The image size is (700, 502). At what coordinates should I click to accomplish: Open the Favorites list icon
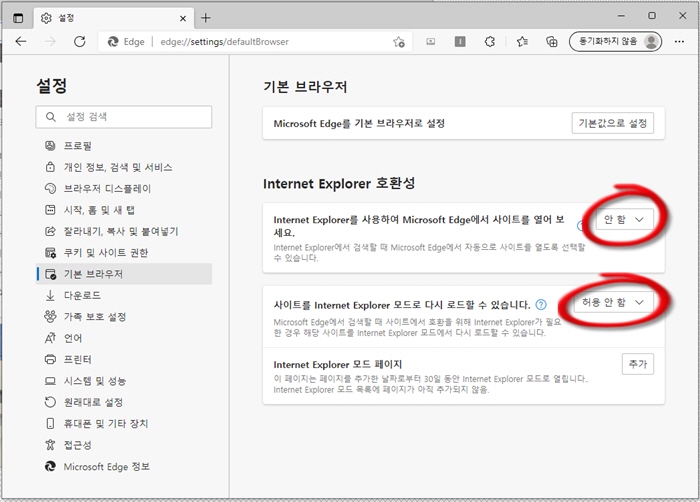(522, 42)
